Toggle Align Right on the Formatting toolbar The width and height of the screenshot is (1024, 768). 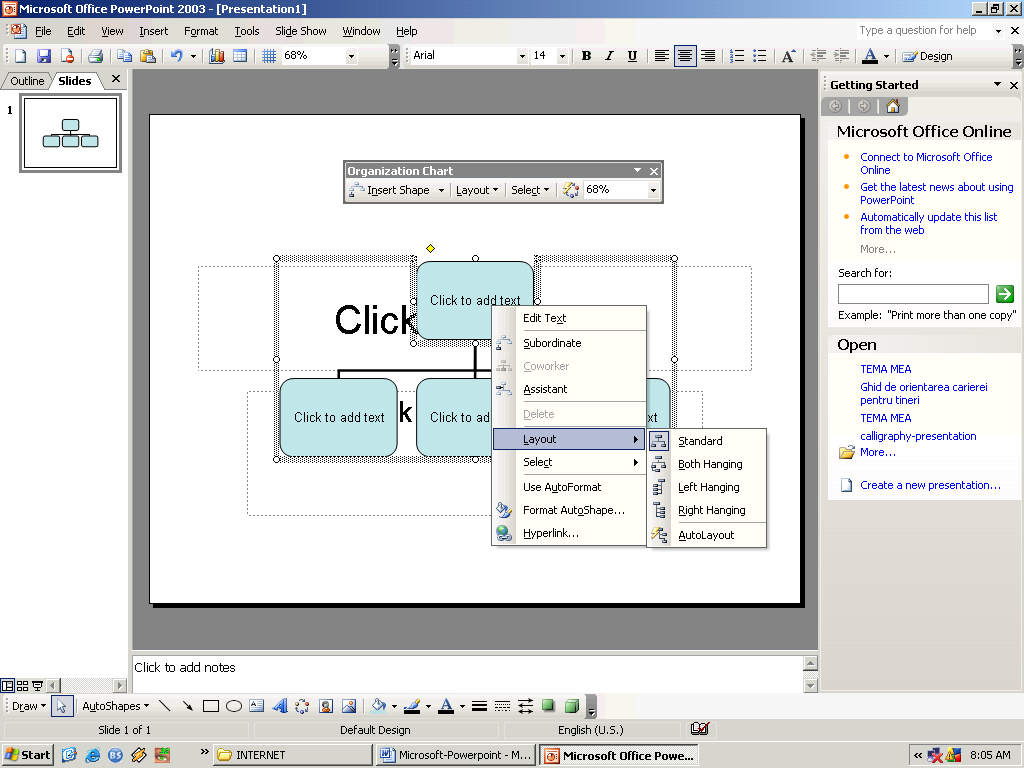707,56
